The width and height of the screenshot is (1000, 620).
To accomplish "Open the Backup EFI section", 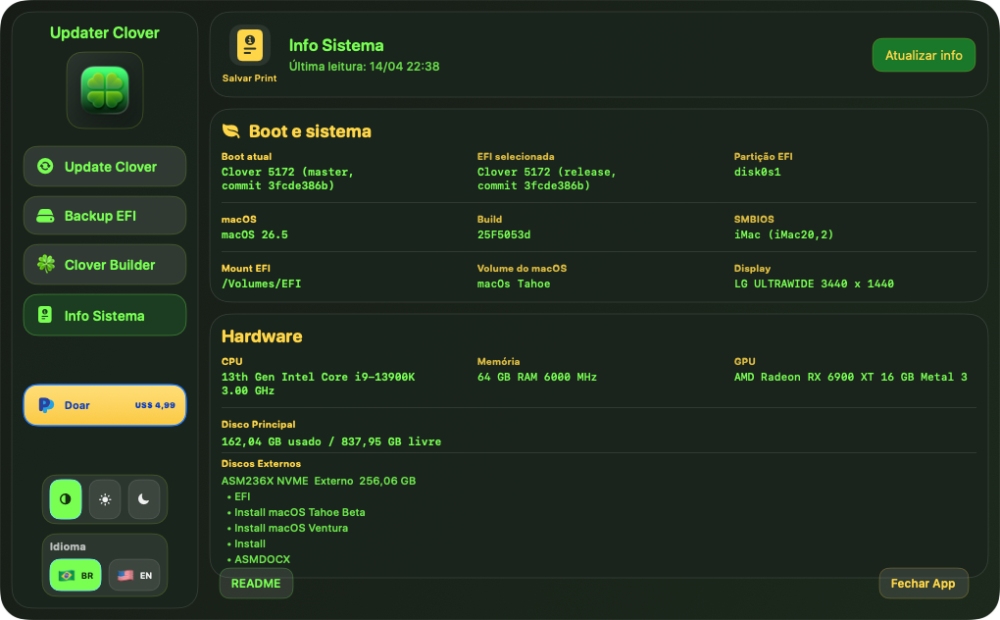I will click(105, 216).
